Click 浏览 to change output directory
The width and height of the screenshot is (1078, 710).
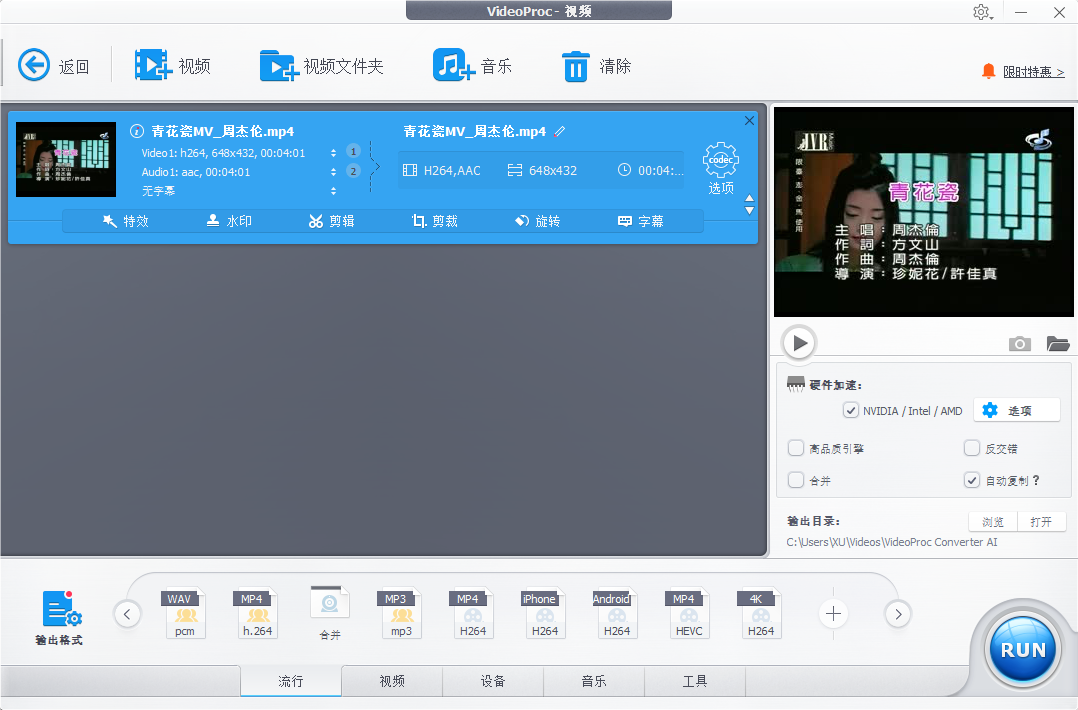coord(991,521)
